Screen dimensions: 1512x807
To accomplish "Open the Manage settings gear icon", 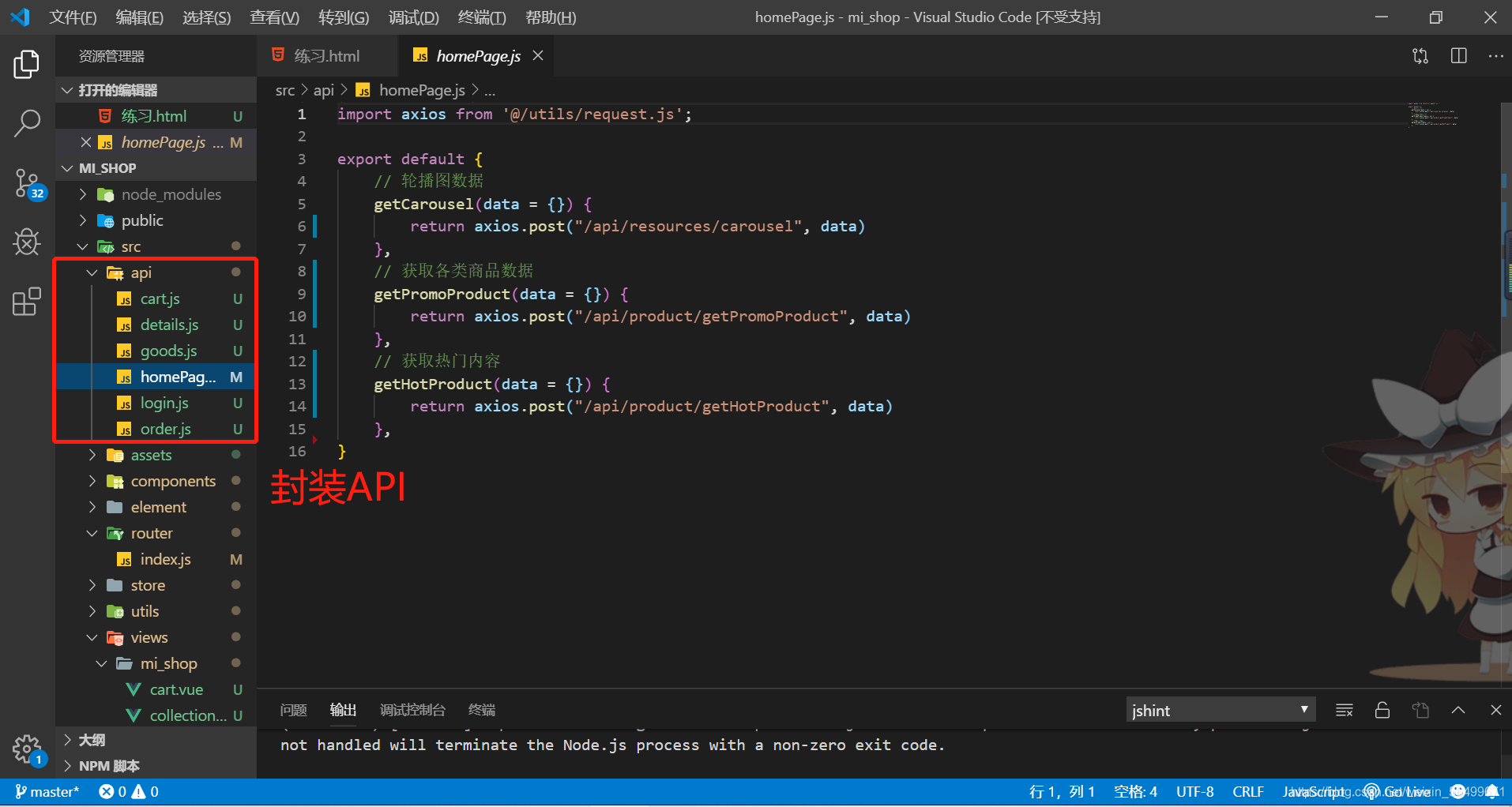I will point(27,750).
